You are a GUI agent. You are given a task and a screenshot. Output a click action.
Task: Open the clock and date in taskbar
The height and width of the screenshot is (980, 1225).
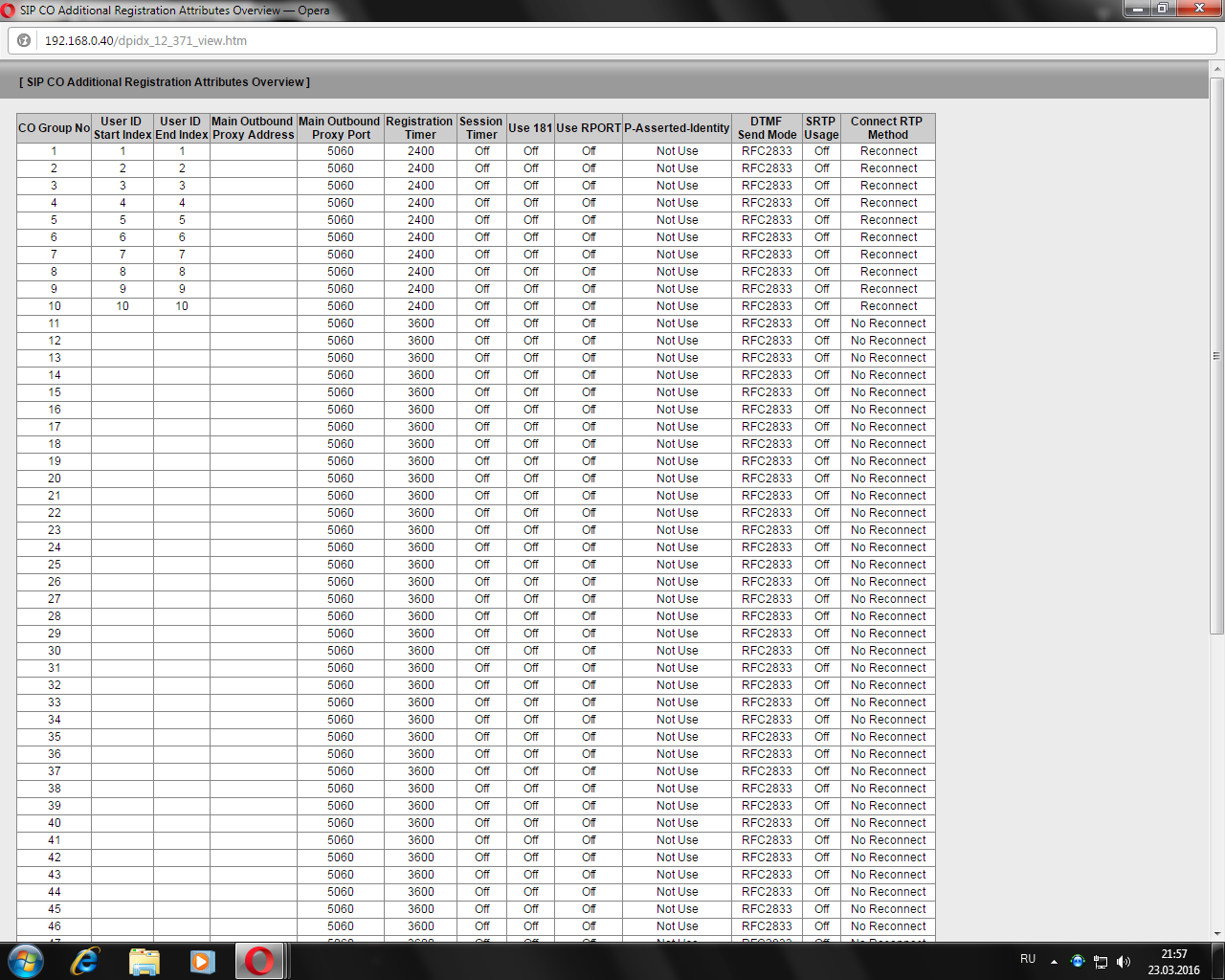point(1173,962)
